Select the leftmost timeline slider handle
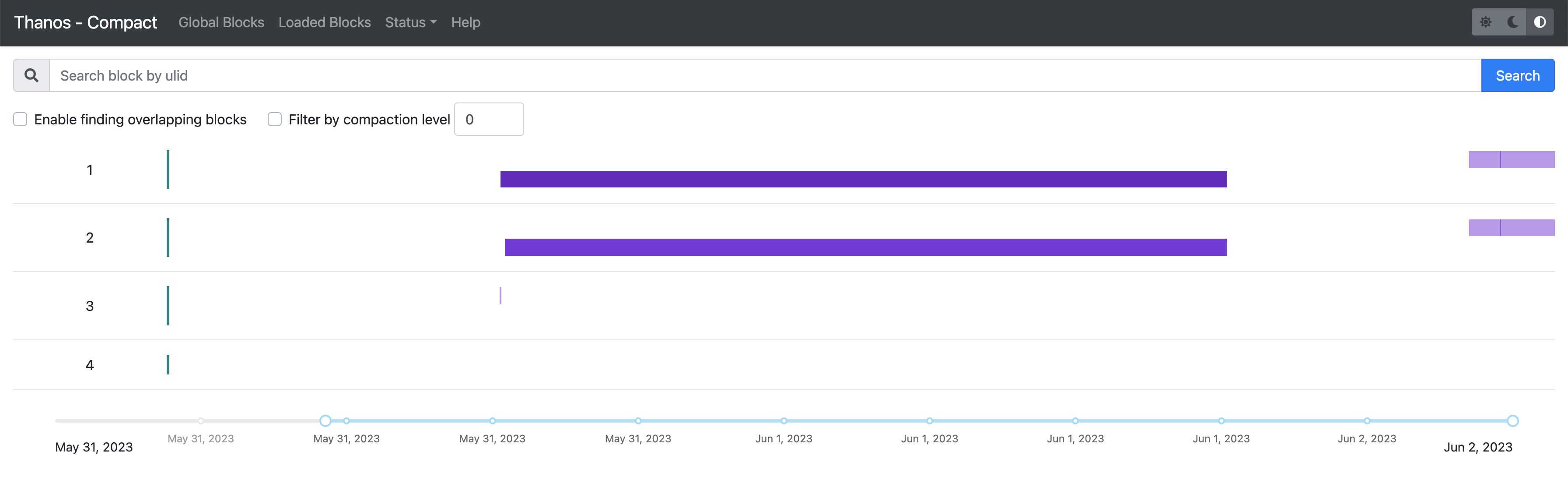Viewport: 1568px width, 494px height. tap(325, 420)
